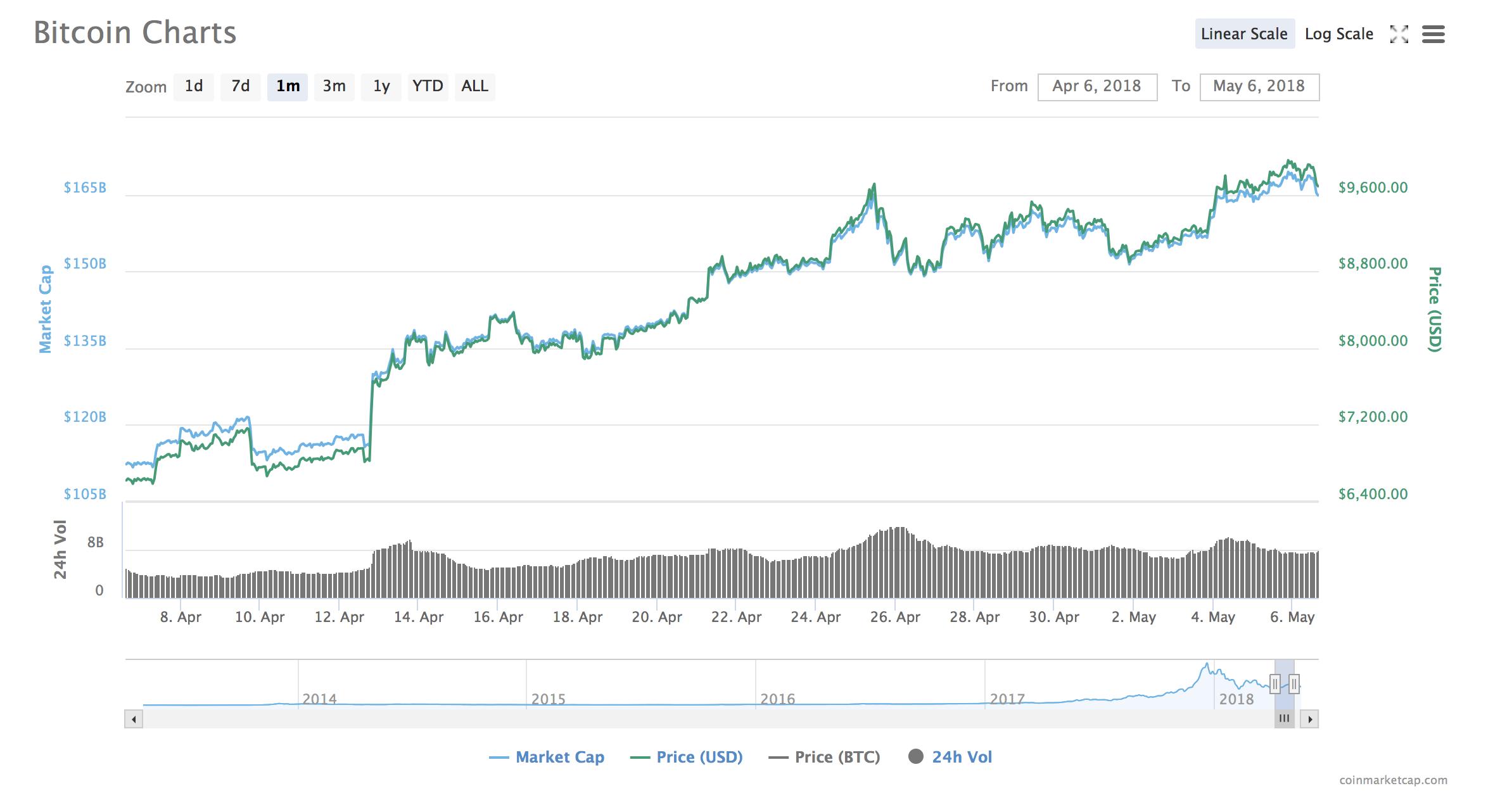Click the $165B market cap axis label
The height and width of the screenshot is (812, 1500).
pos(85,187)
